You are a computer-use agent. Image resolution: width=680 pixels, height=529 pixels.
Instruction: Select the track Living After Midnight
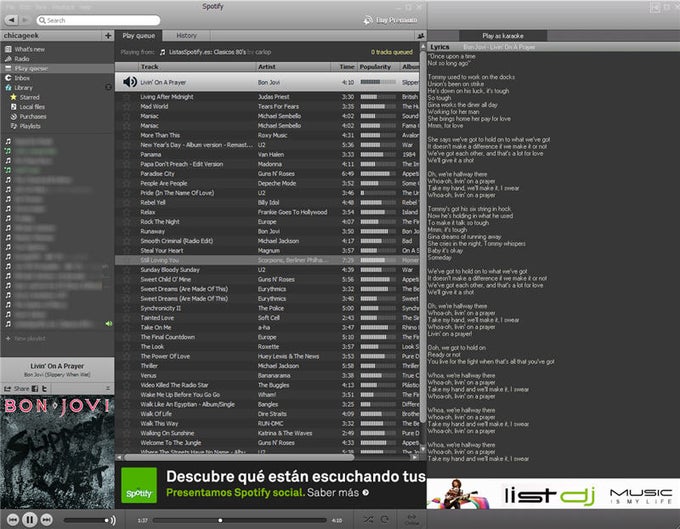167,97
